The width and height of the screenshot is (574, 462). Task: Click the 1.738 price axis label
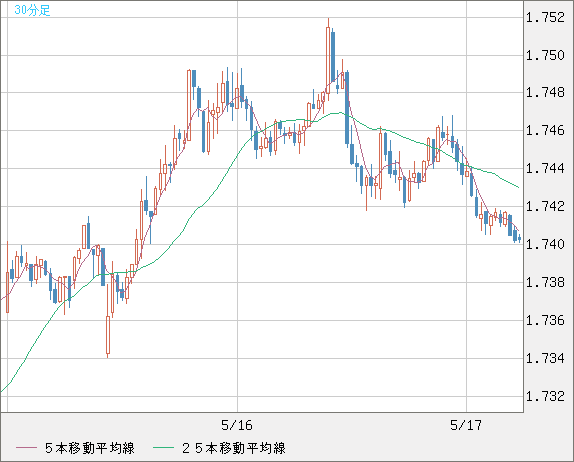[545, 282]
